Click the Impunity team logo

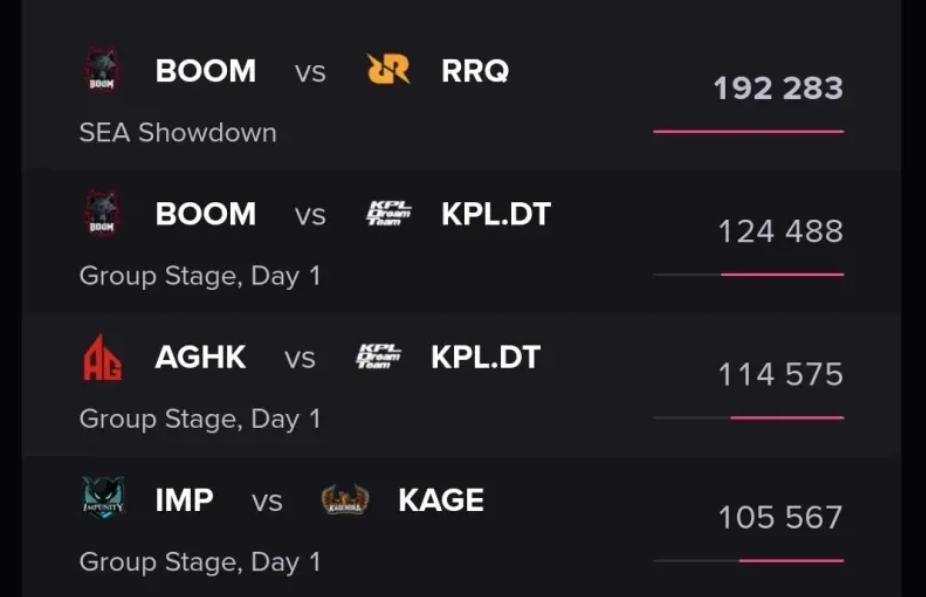point(103,500)
